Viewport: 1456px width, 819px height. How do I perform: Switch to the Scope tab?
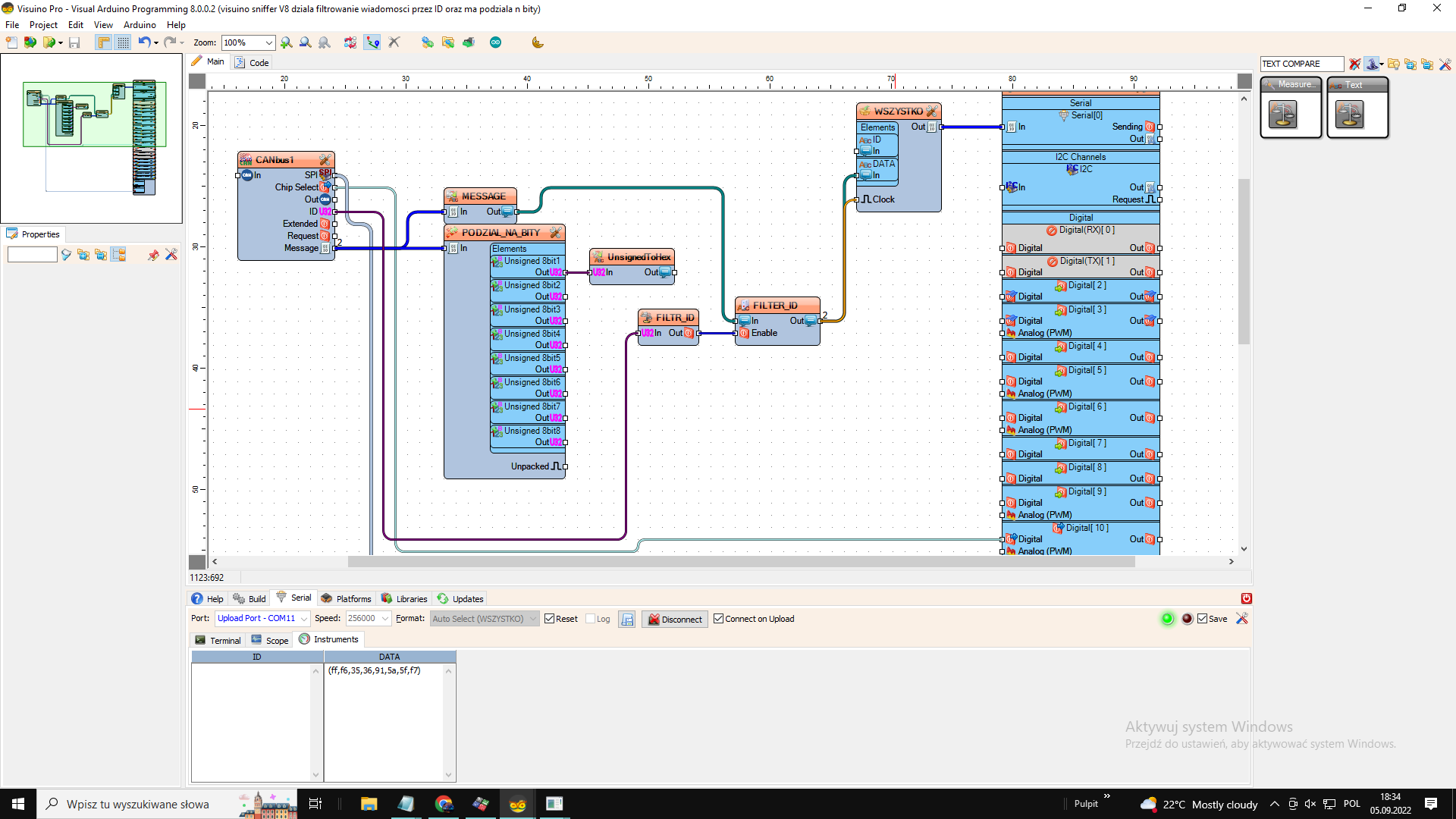[270, 640]
